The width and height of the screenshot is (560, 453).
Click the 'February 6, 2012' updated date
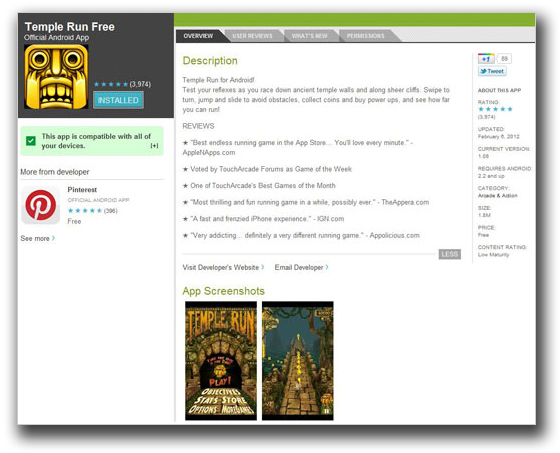tap(499, 136)
